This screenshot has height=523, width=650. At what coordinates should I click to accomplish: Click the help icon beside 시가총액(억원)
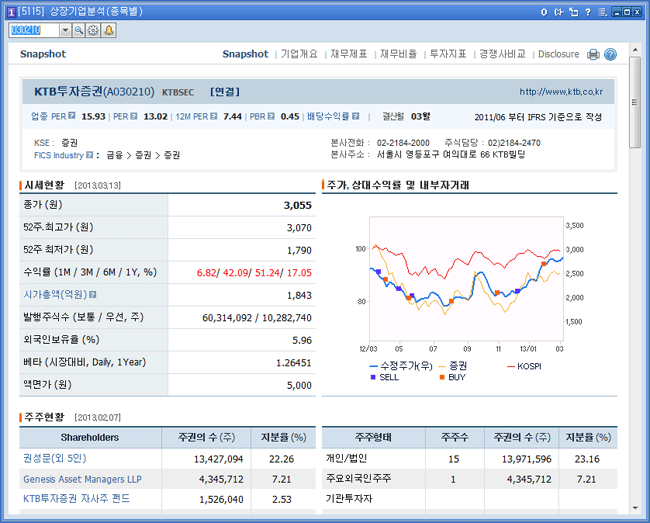pos(92,295)
